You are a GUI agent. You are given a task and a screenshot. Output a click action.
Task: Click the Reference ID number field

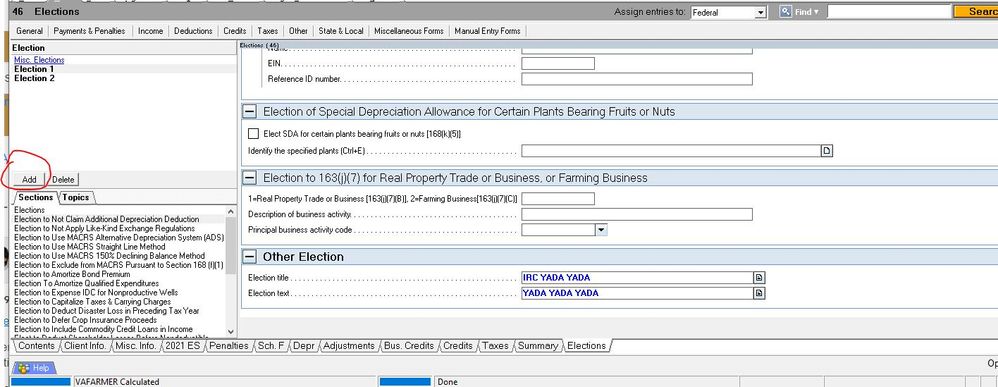pyautogui.click(x=636, y=79)
